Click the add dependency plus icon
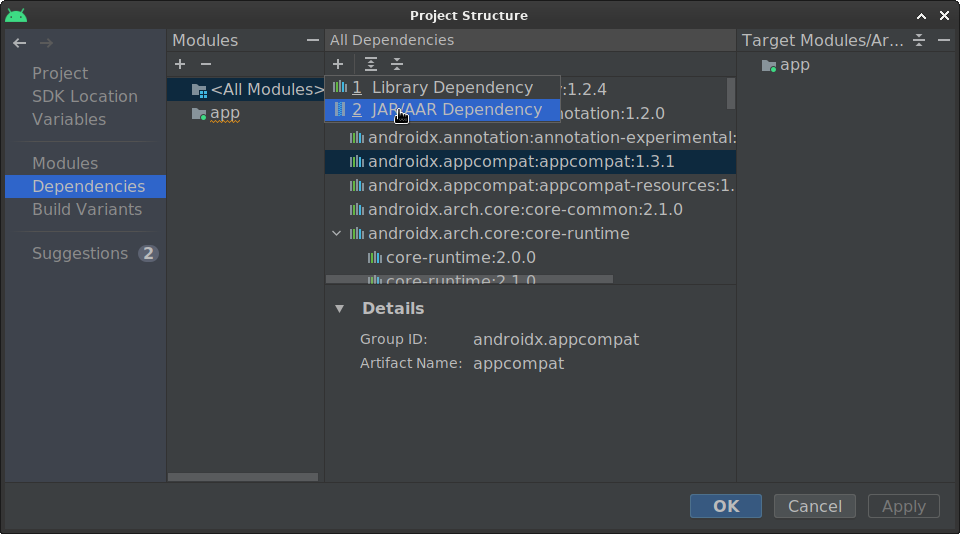This screenshot has width=960, height=534. (338, 64)
